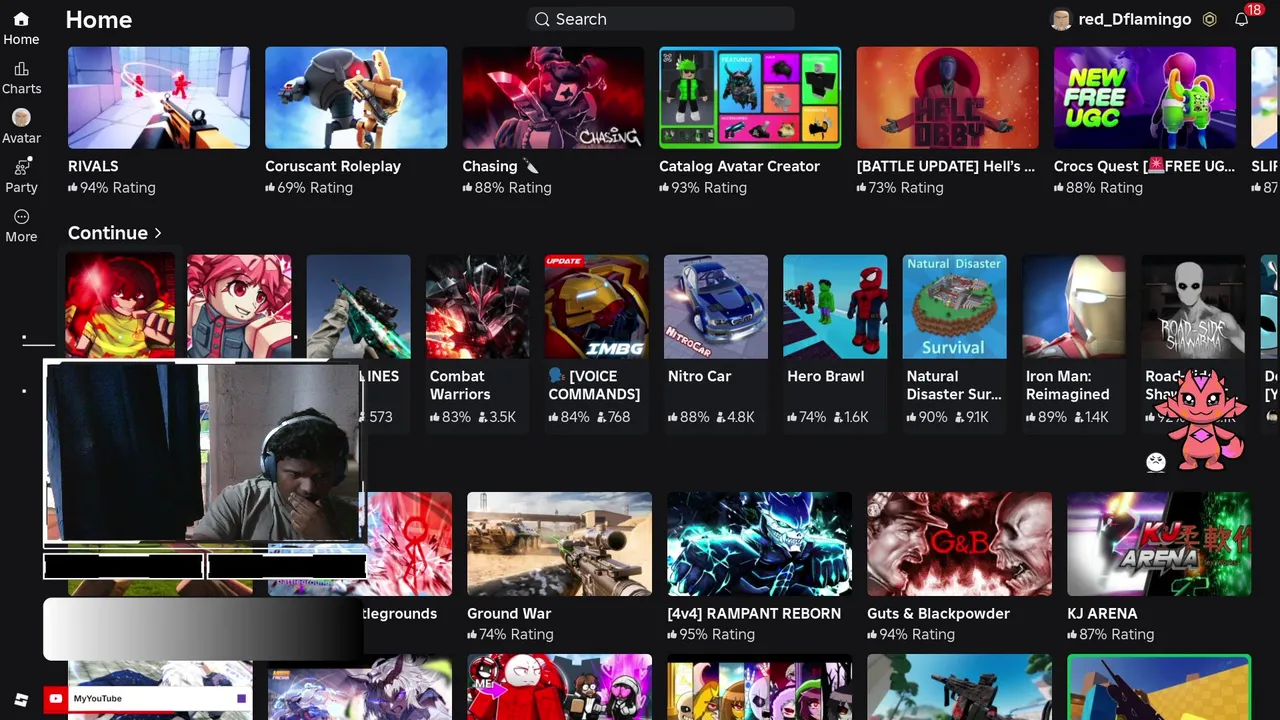Click the Windows icon at bottom-left corner
This screenshot has width=1280, height=720.
[21, 699]
